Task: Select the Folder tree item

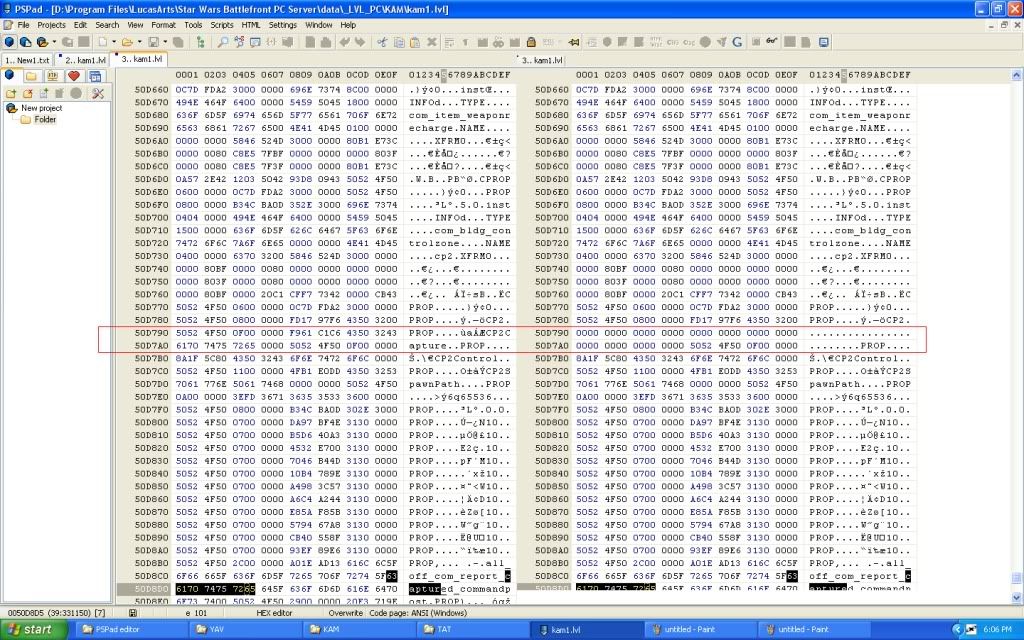Action: point(45,120)
